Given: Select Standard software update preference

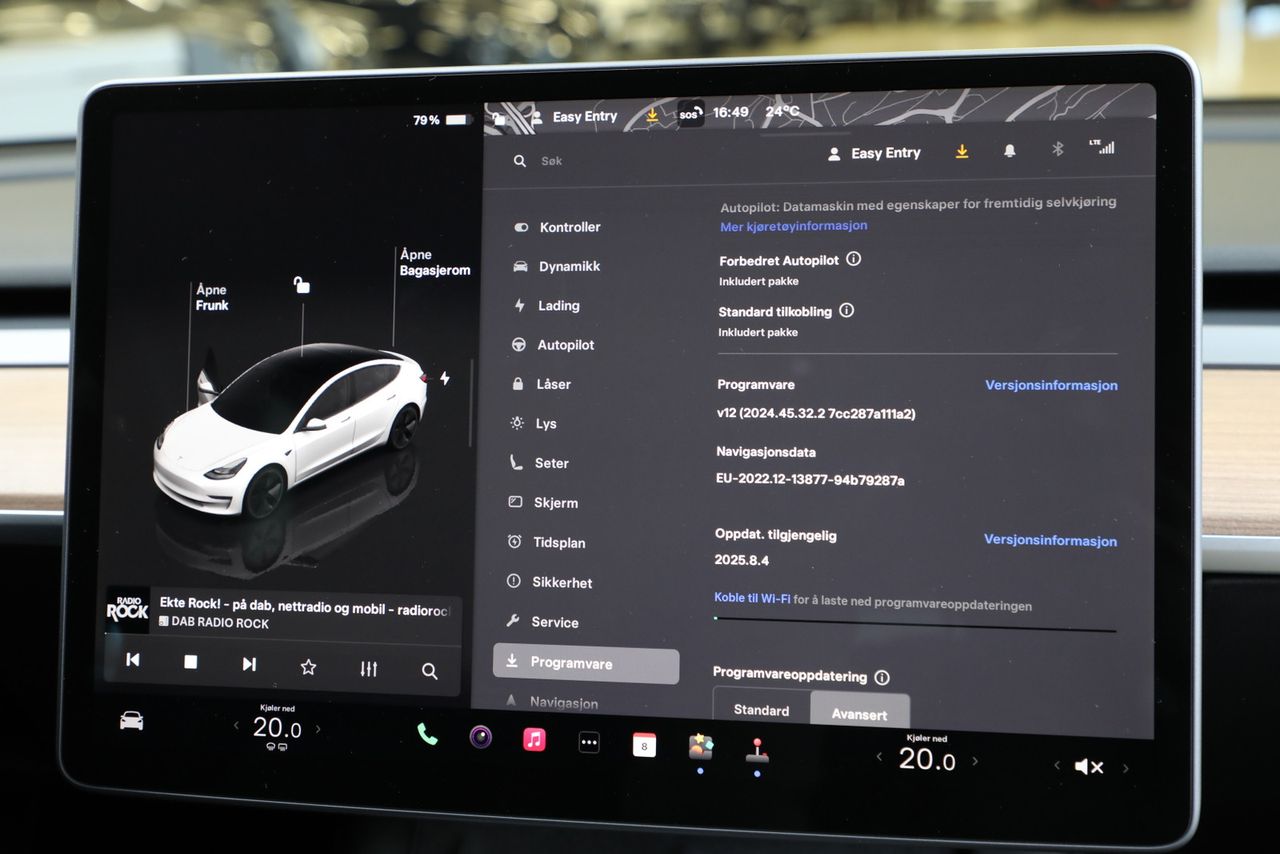Looking at the screenshot, I should pos(762,708).
